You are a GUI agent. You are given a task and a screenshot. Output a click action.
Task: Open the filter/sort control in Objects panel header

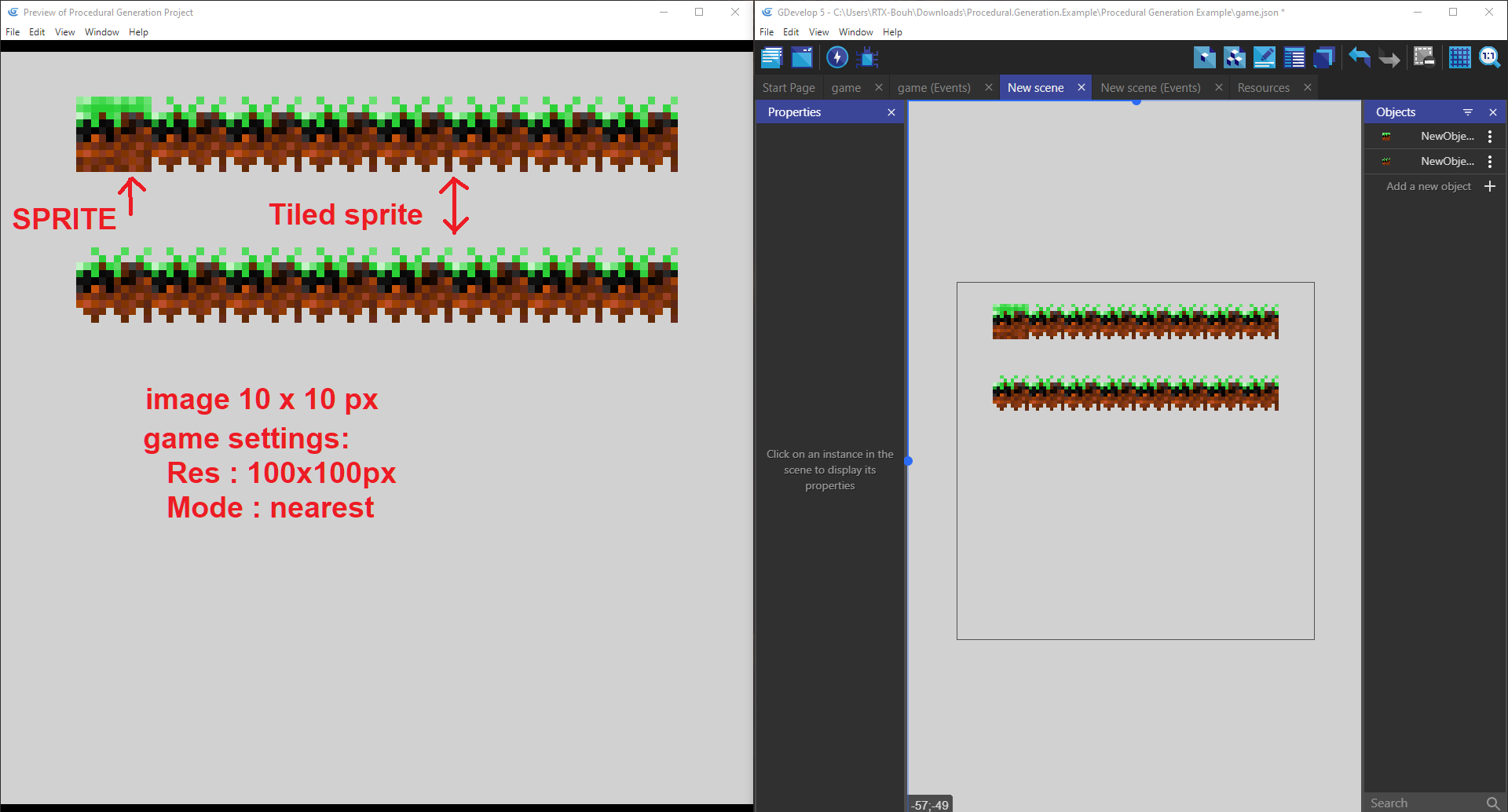tap(1468, 112)
